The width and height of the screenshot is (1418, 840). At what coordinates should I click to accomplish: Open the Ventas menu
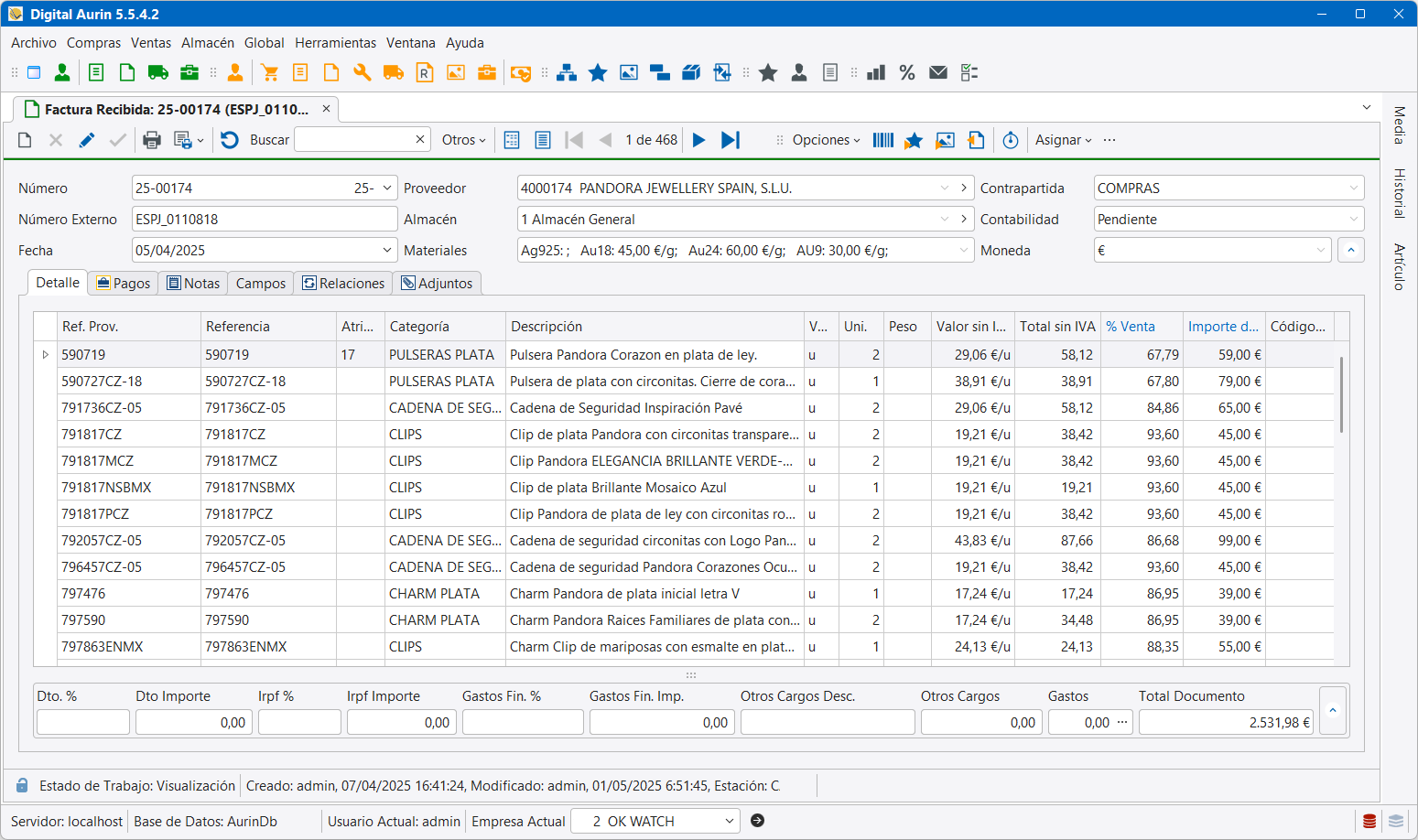coord(151,43)
